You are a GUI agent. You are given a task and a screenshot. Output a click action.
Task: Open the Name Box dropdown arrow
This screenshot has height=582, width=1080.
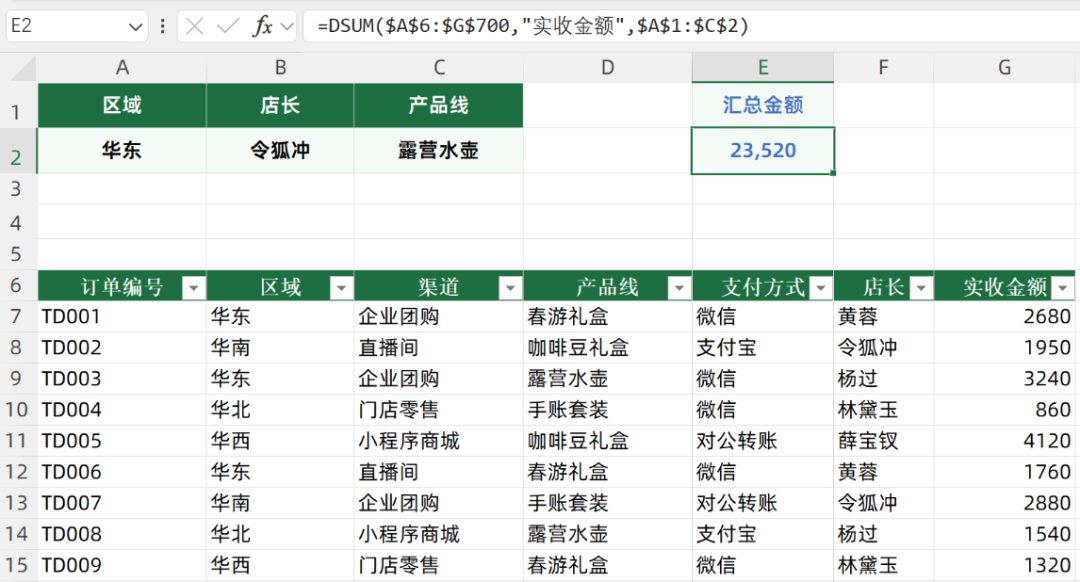pos(135,28)
